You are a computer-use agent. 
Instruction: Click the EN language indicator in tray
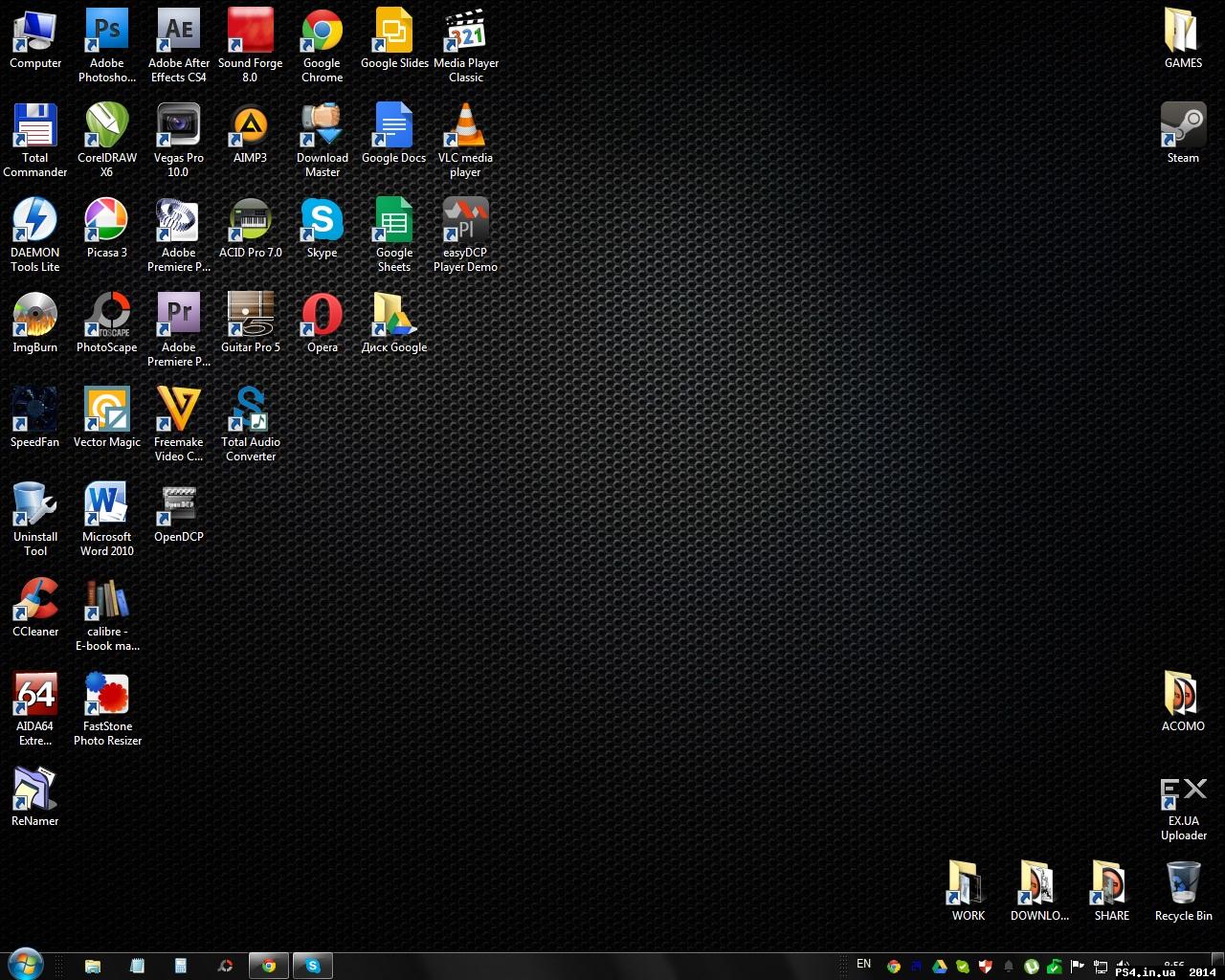pyautogui.click(x=864, y=964)
